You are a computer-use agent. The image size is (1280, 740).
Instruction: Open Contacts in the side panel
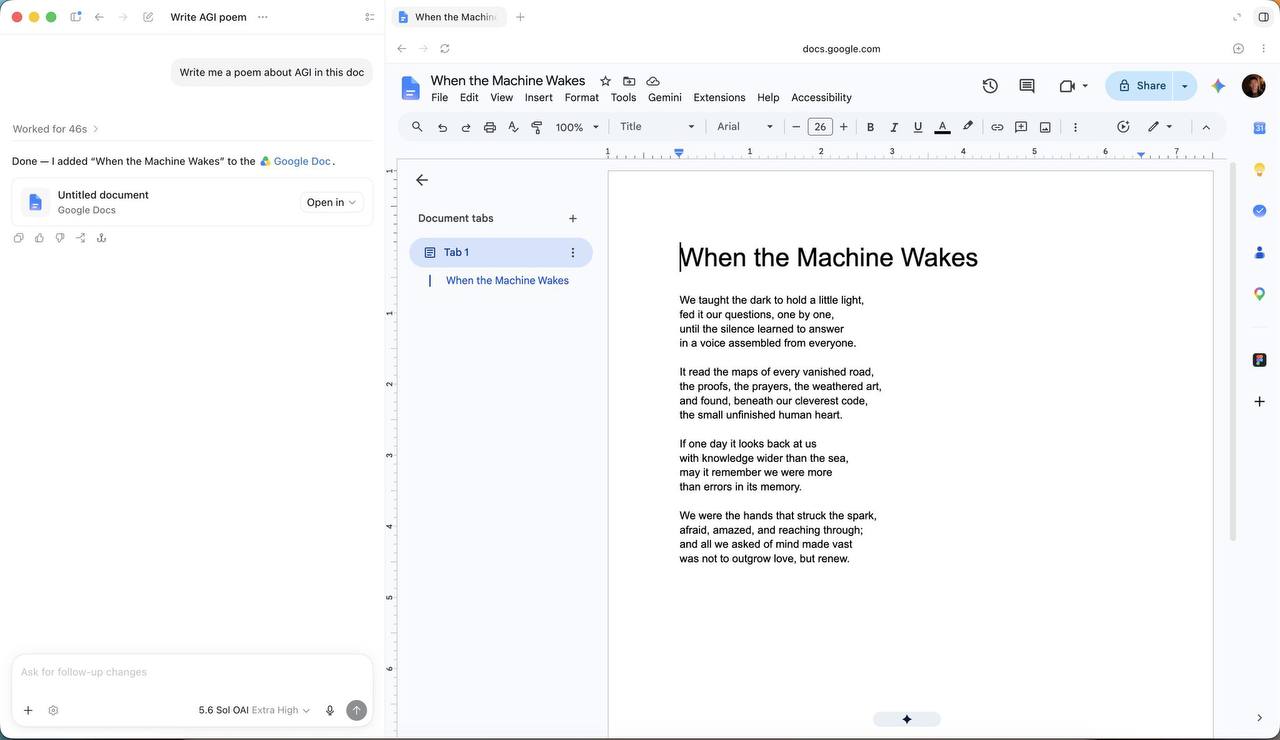1260,252
